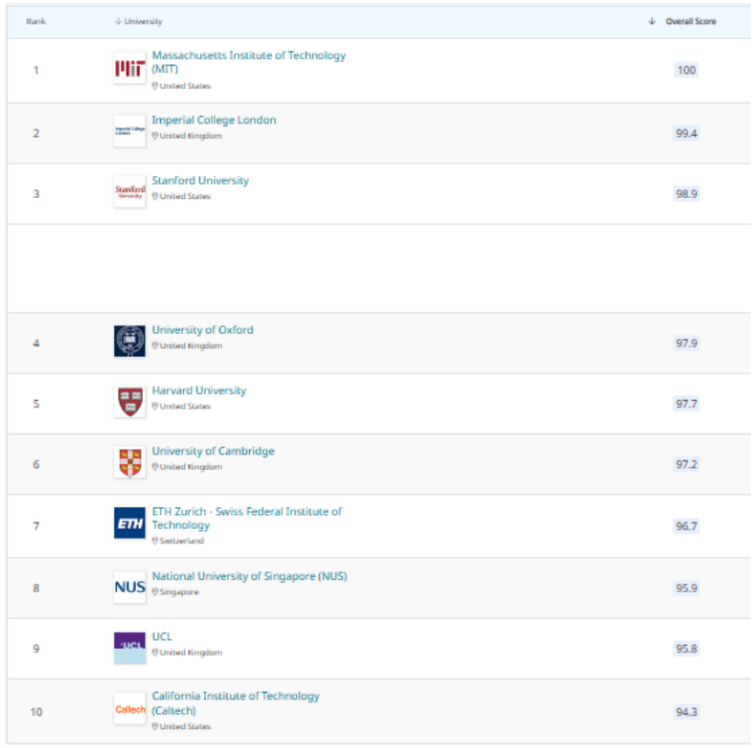Viewport: 756px width, 748px height.
Task: Click the Rank column header
Action: click(36, 21)
